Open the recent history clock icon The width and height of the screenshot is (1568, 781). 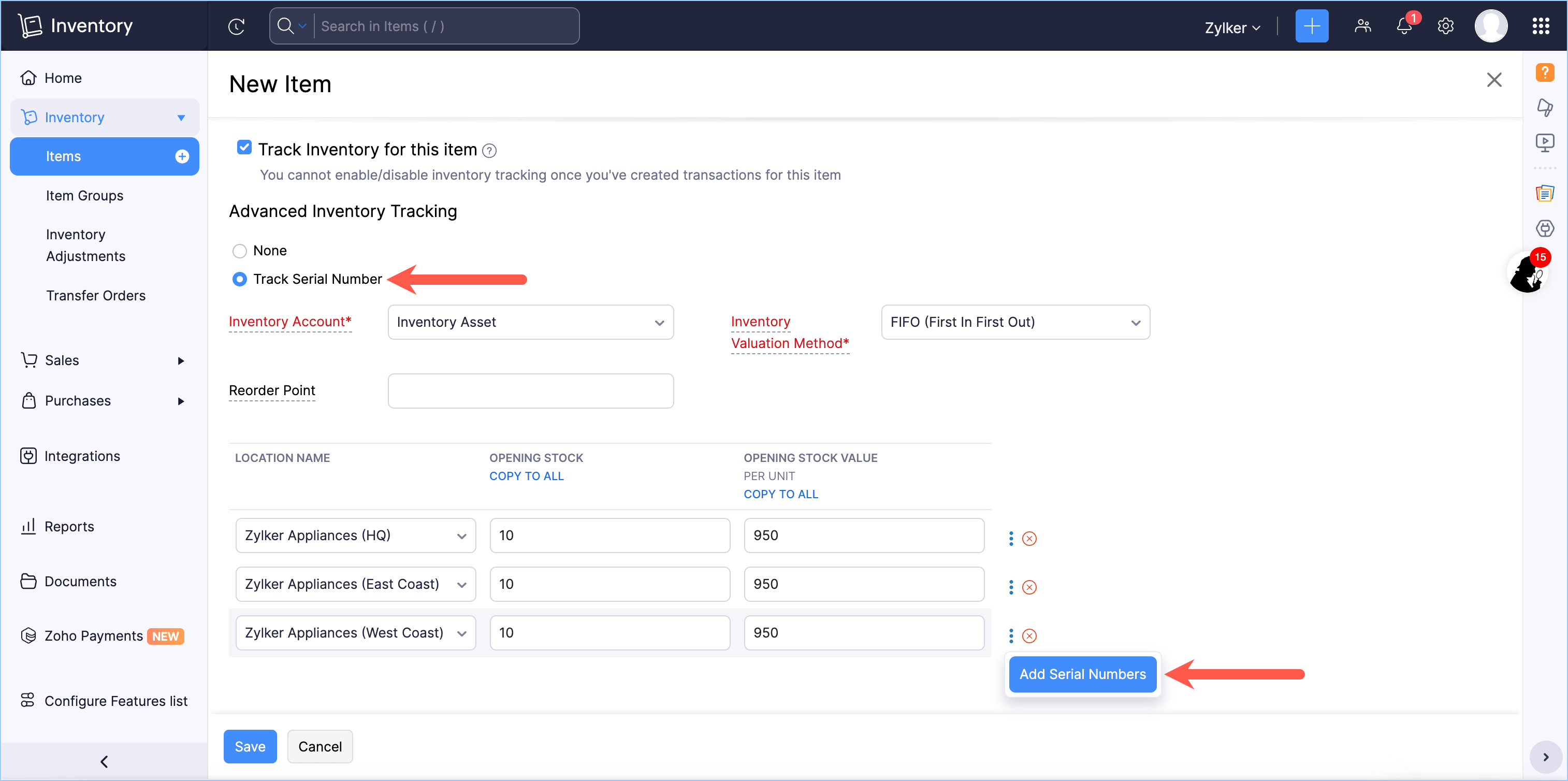click(x=236, y=26)
